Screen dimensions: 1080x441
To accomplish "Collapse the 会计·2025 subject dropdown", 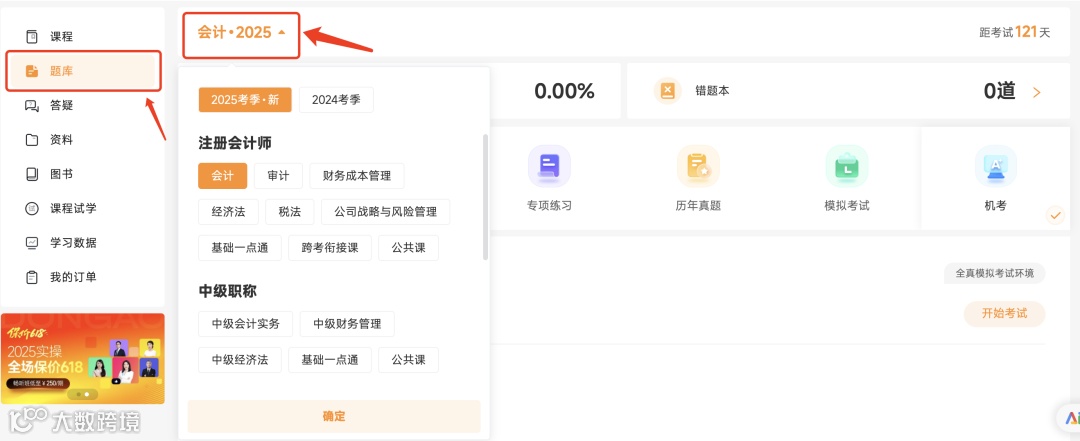I will click(241, 32).
